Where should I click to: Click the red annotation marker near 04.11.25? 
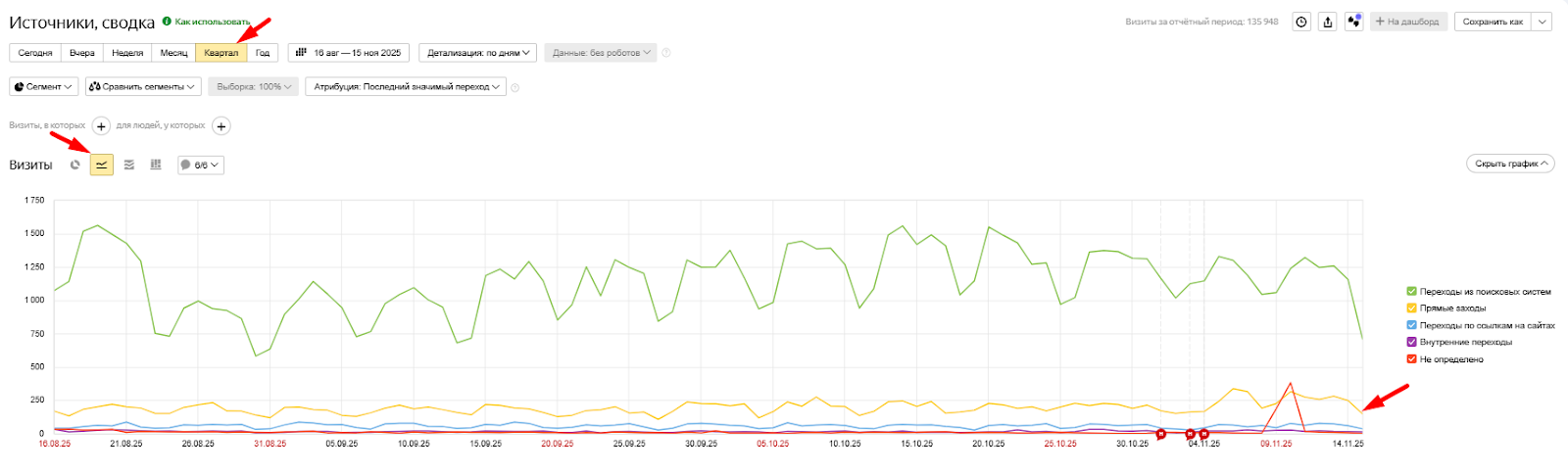pos(1190,434)
